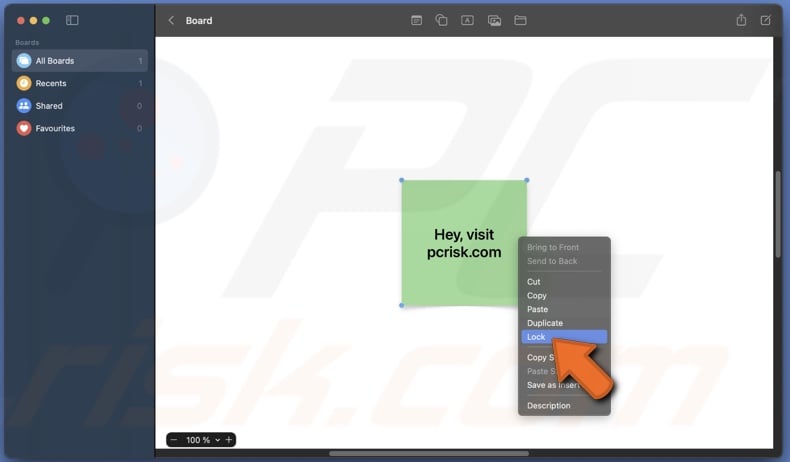The width and height of the screenshot is (790, 462).
Task: Select the Shared sidebar row
Action: pos(80,106)
